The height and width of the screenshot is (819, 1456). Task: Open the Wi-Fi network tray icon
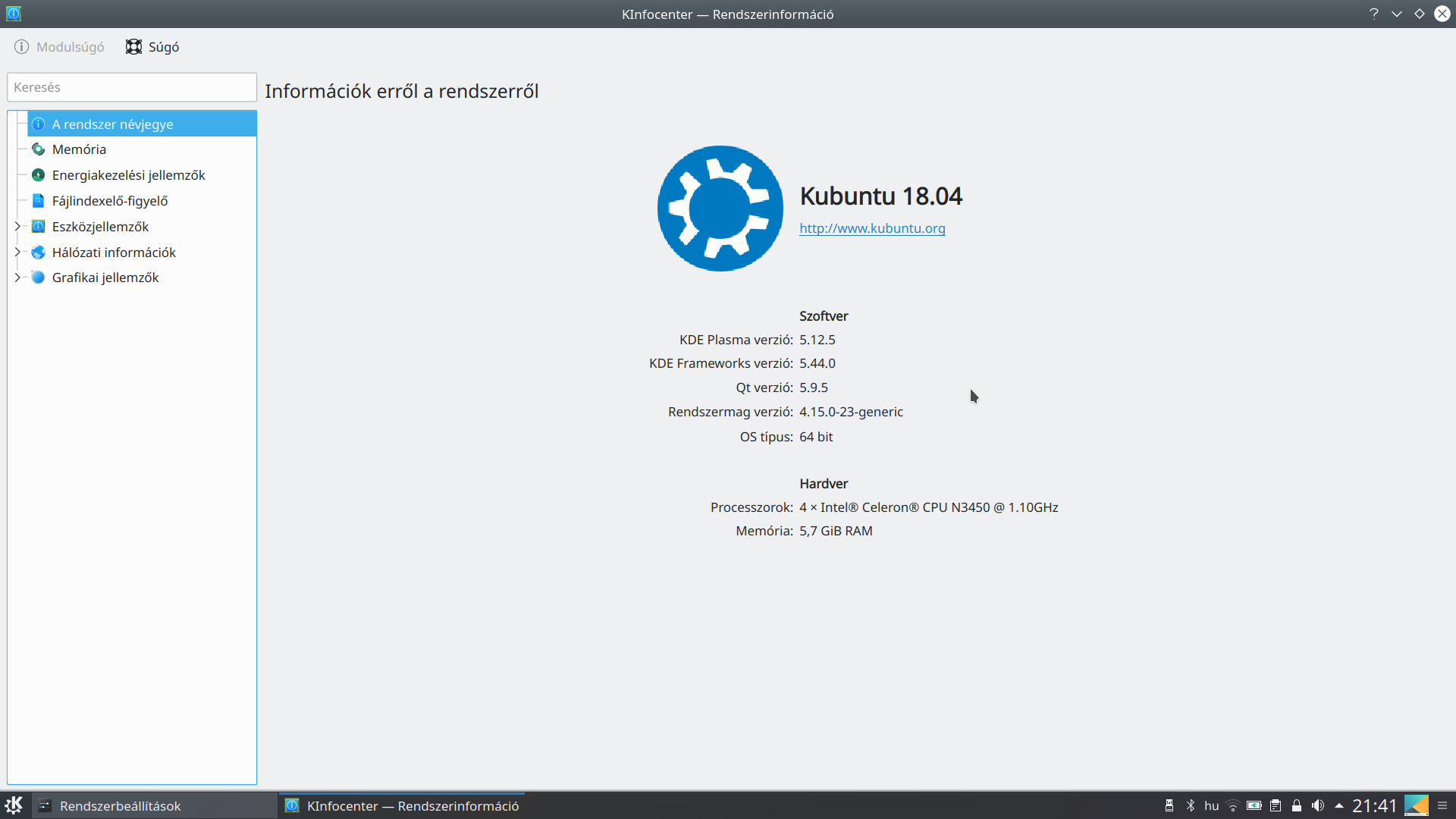pyautogui.click(x=1233, y=805)
